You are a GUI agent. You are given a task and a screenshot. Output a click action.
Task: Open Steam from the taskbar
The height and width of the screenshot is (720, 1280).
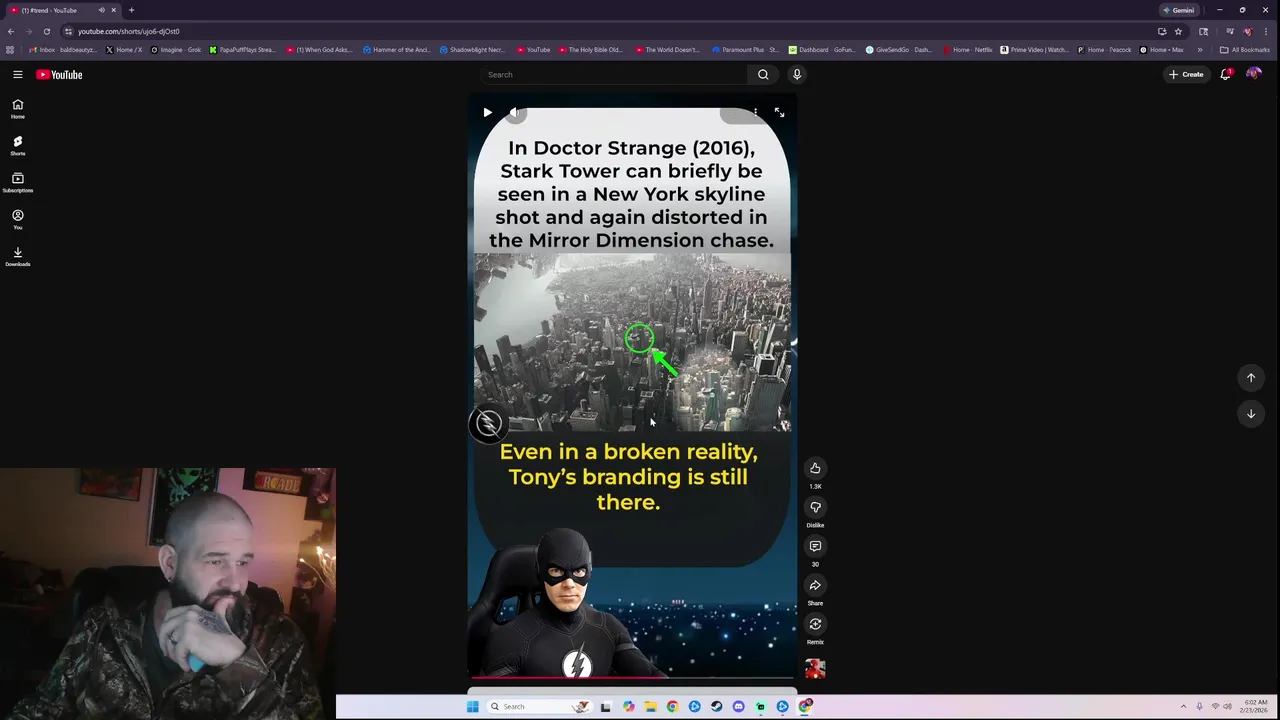coord(716,706)
